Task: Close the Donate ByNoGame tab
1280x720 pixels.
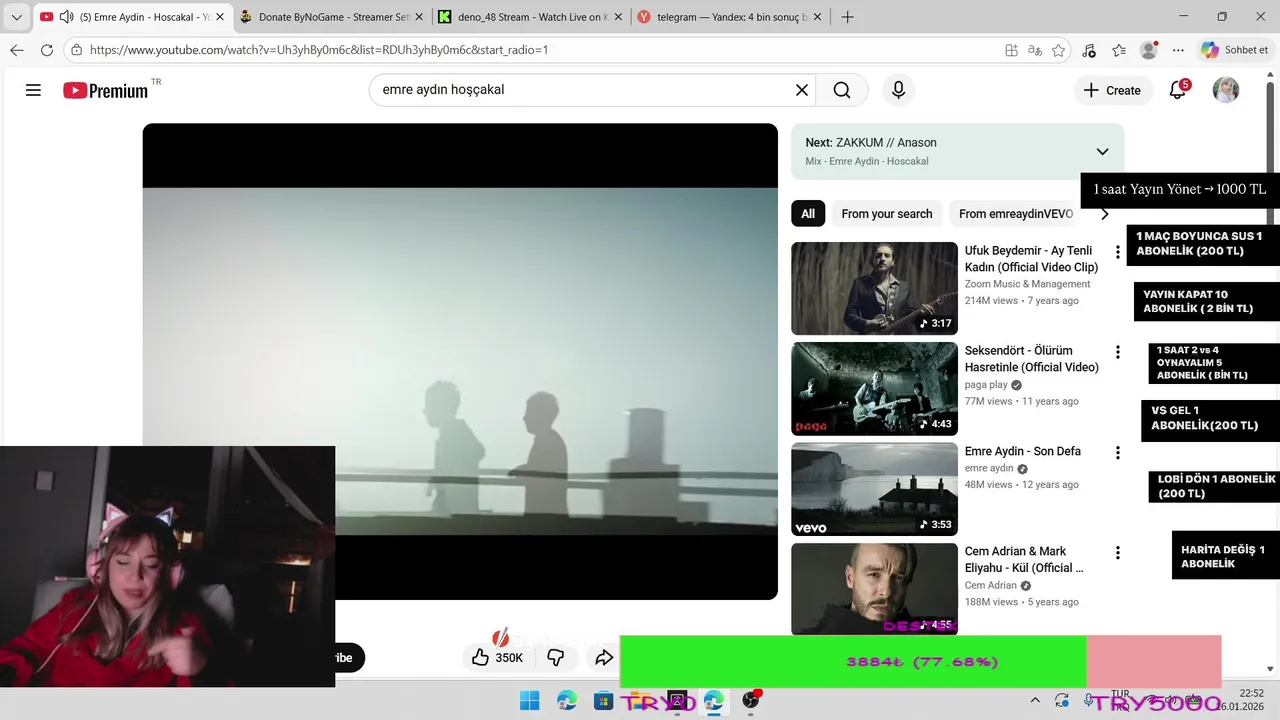Action: [418, 17]
